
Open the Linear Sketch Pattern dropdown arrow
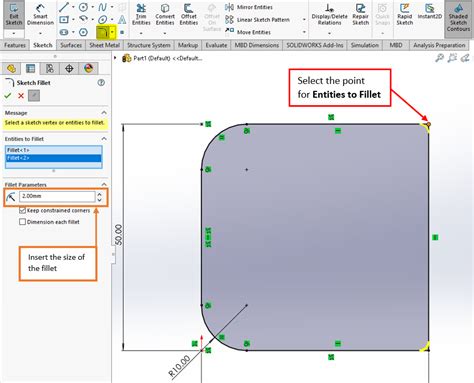(304, 20)
